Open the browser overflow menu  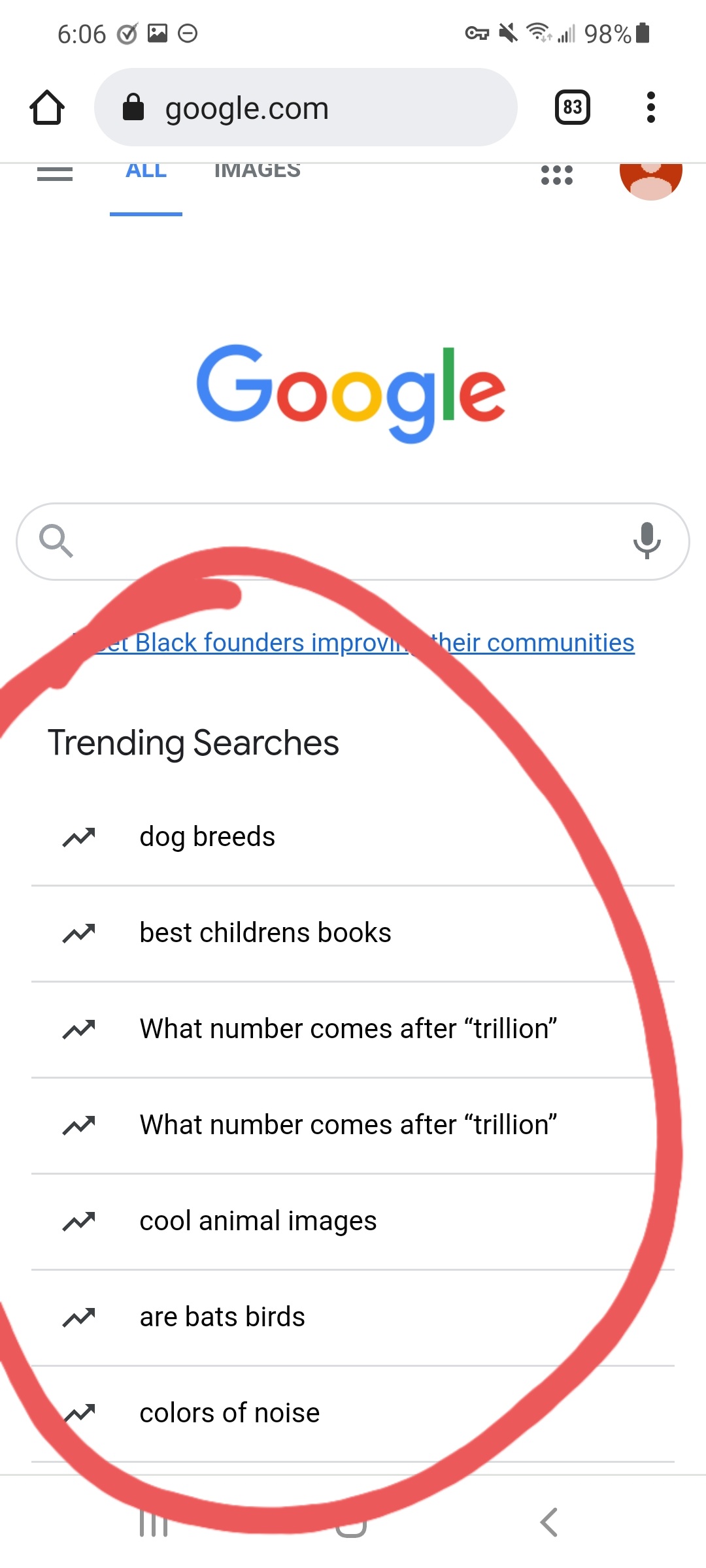point(650,107)
